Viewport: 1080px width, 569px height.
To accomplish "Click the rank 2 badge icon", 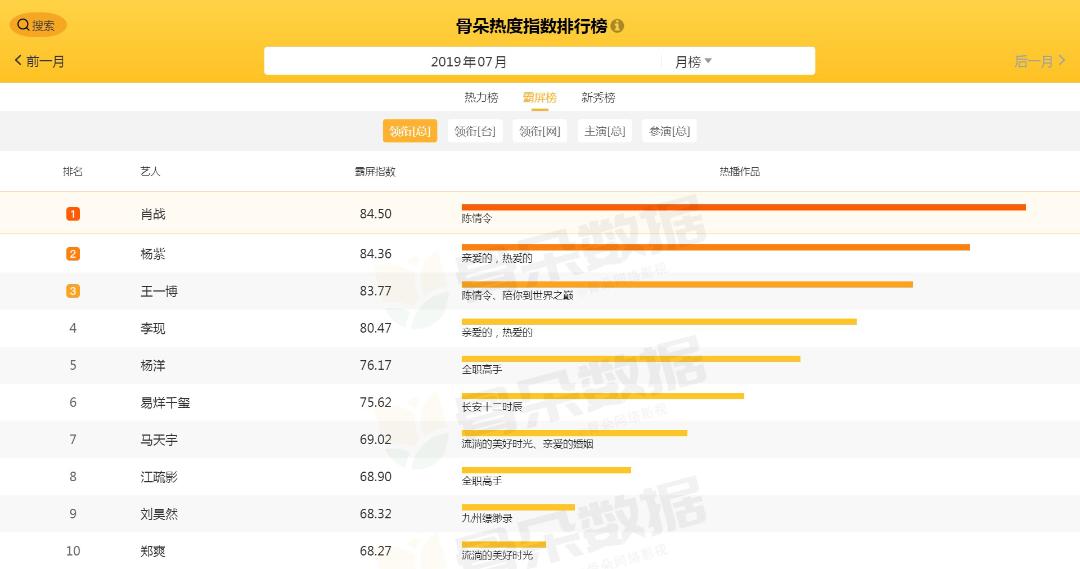I will pos(73,254).
